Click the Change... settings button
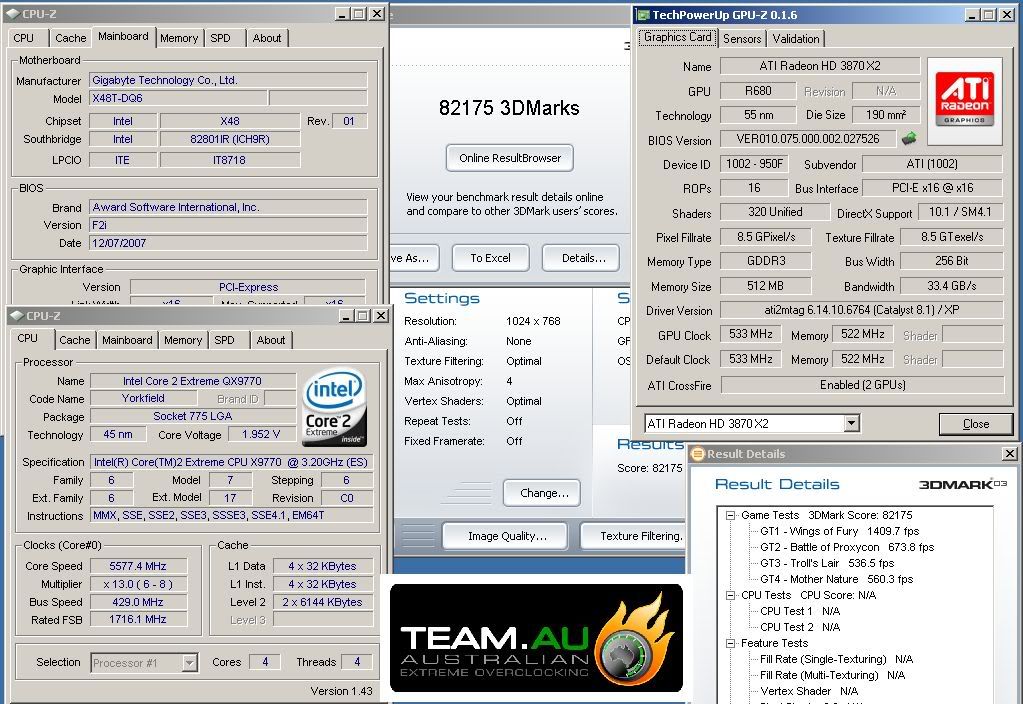This screenshot has height=704, width=1023. [544, 492]
